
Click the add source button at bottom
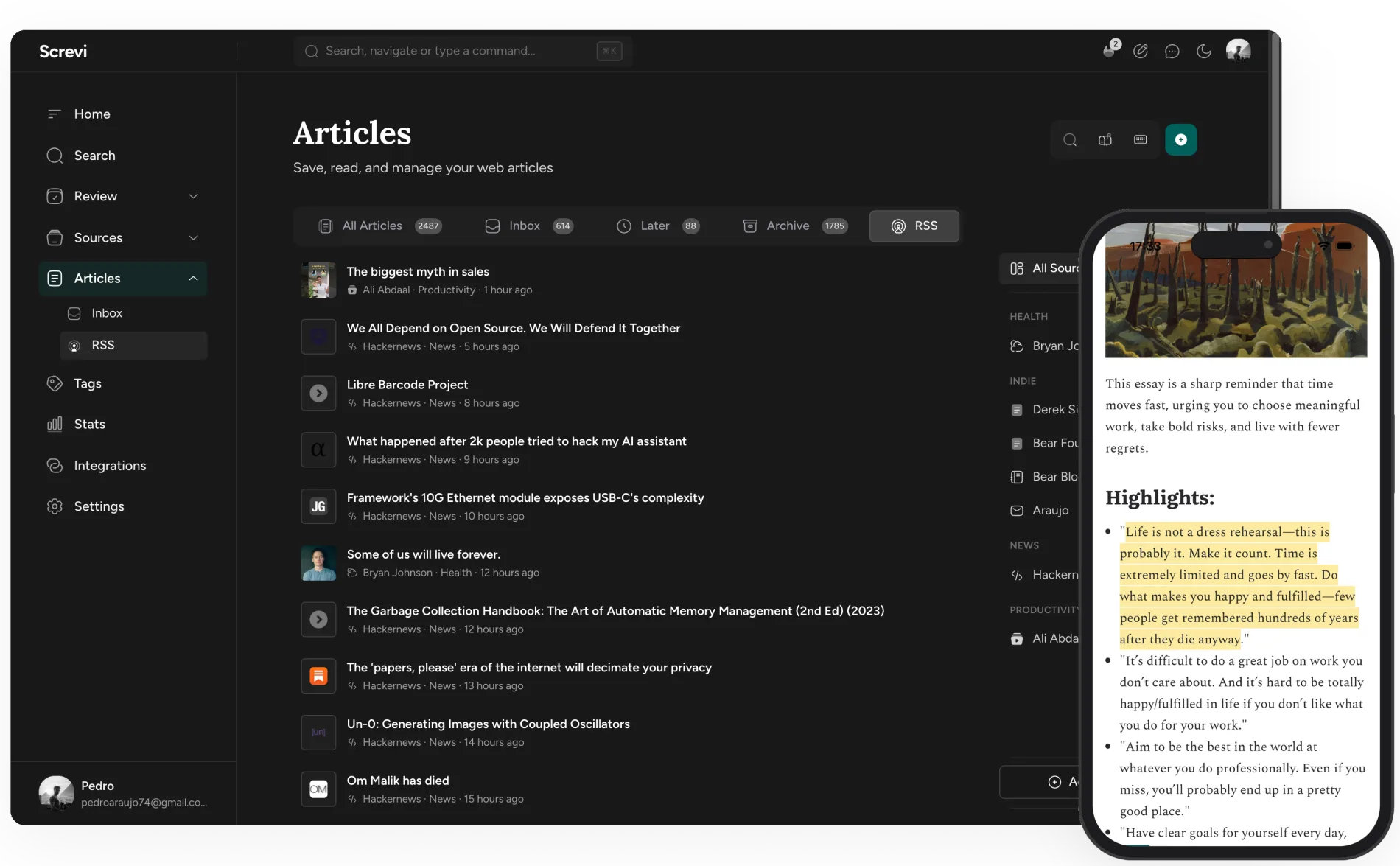tap(1040, 782)
